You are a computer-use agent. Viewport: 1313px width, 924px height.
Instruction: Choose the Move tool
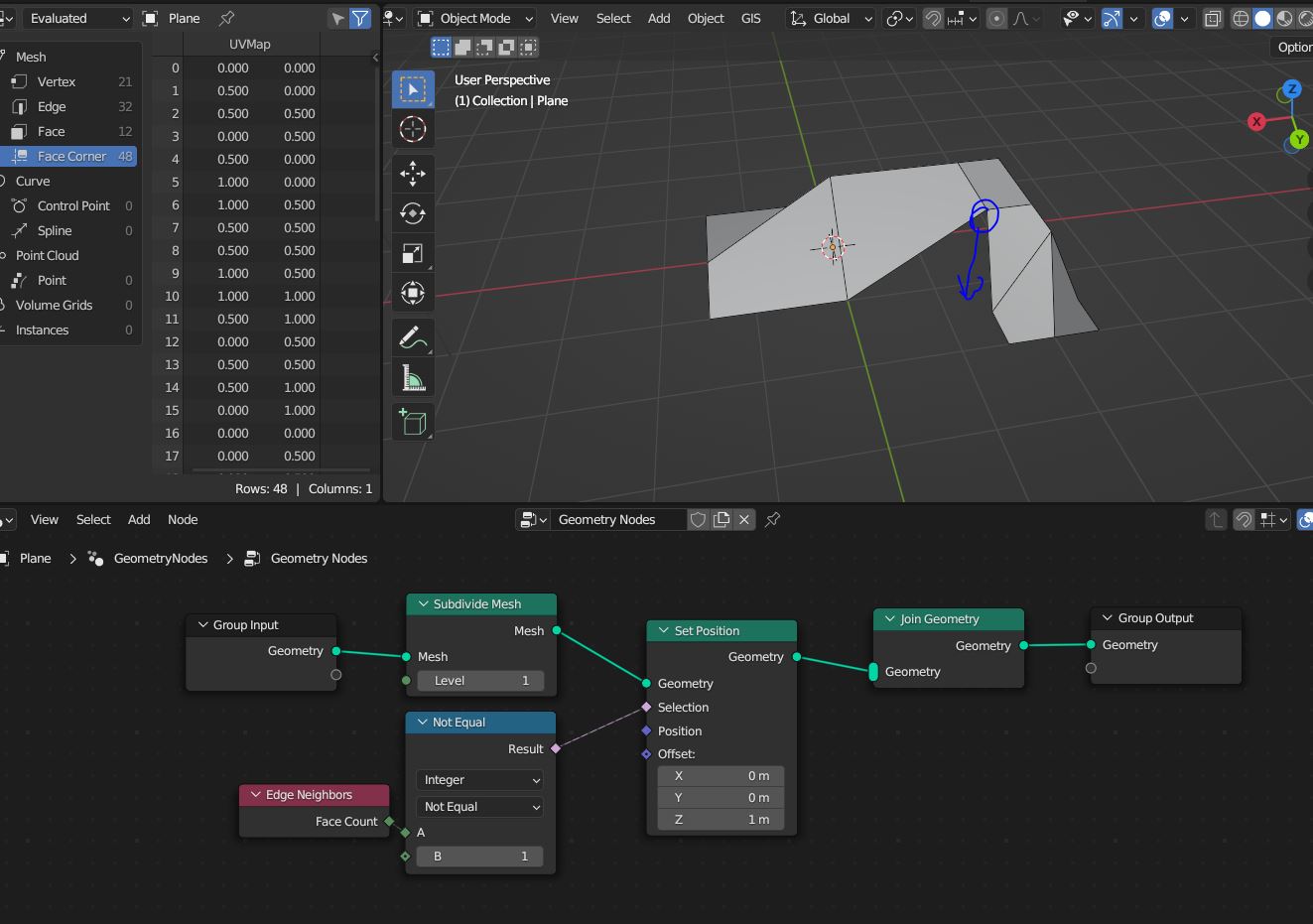click(x=413, y=174)
